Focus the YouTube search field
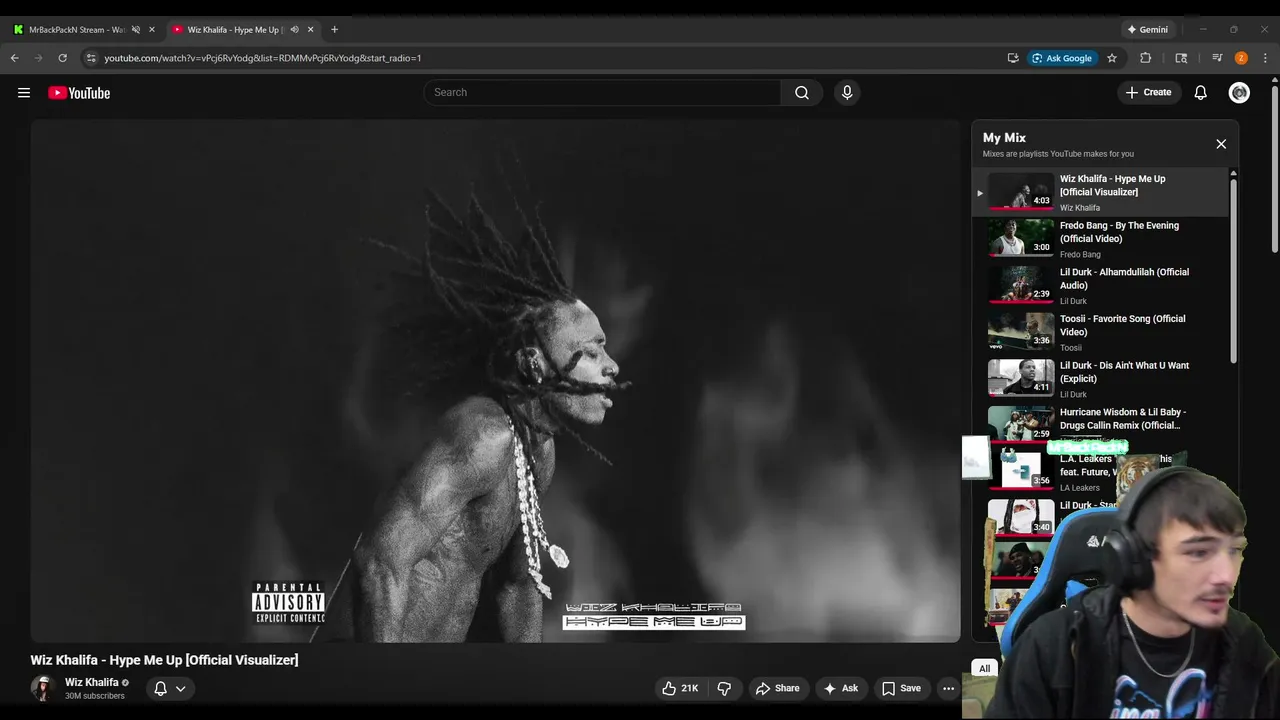Image resolution: width=1280 pixels, height=720 pixels. (x=602, y=93)
